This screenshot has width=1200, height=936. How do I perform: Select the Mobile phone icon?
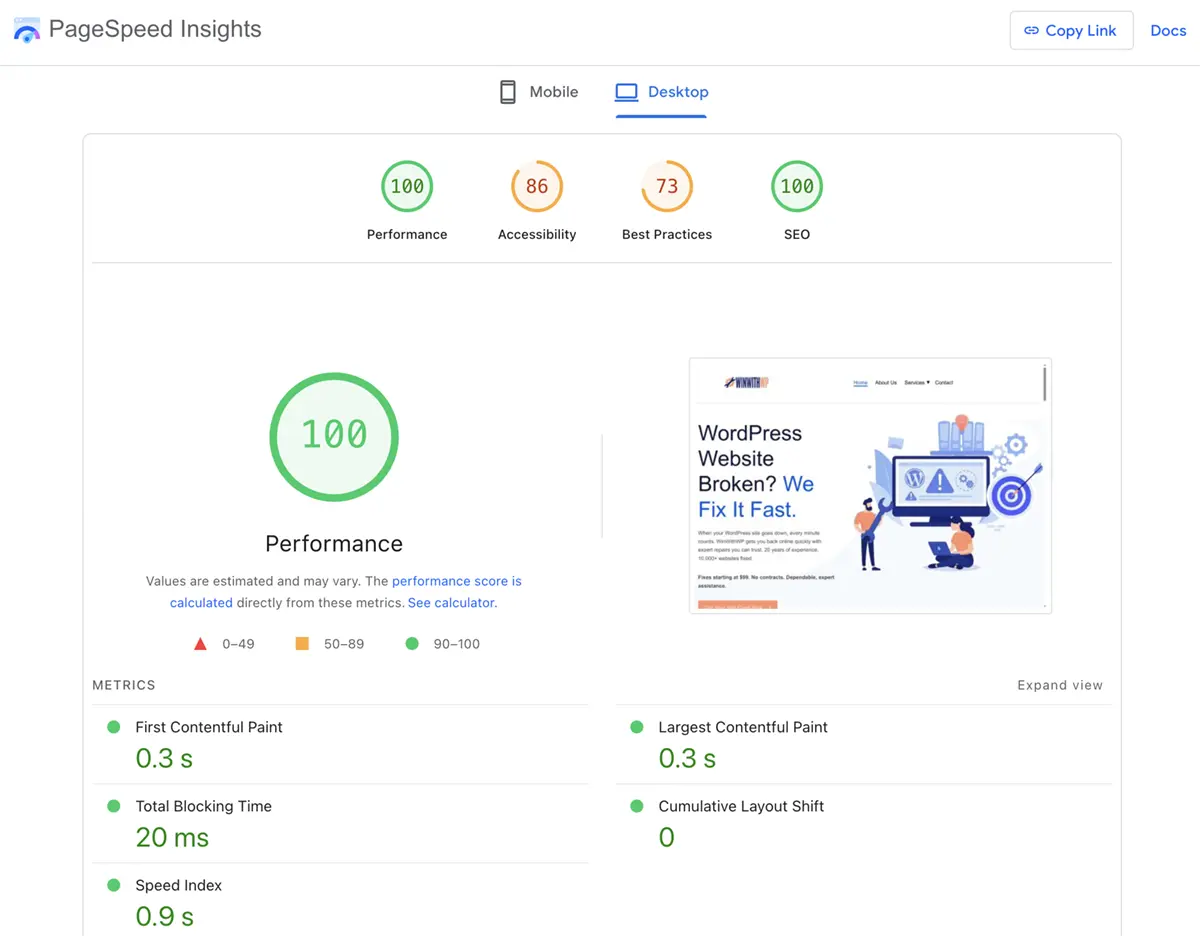[508, 92]
